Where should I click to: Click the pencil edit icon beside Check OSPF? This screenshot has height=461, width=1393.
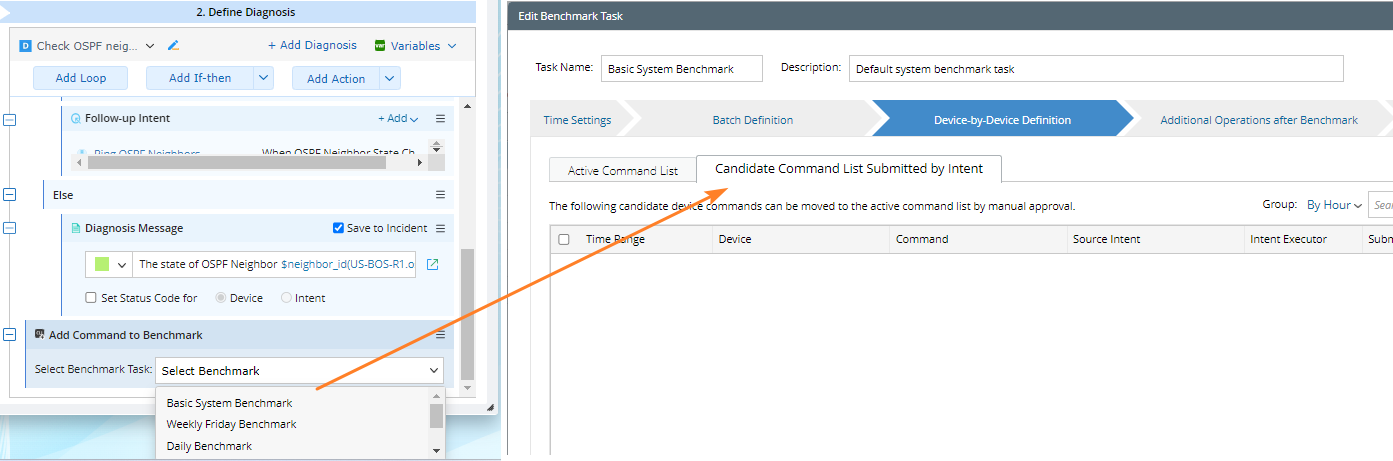coord(173,45)
